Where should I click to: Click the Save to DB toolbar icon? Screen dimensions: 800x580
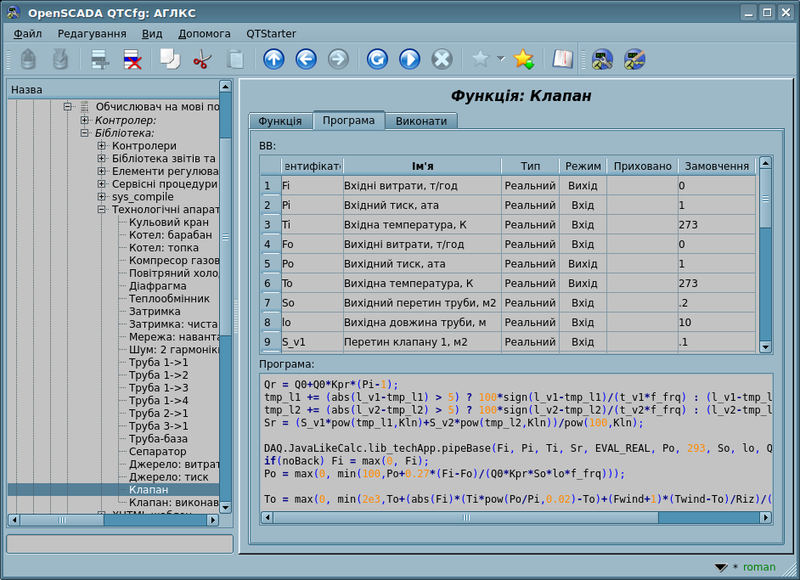(60, 59)
